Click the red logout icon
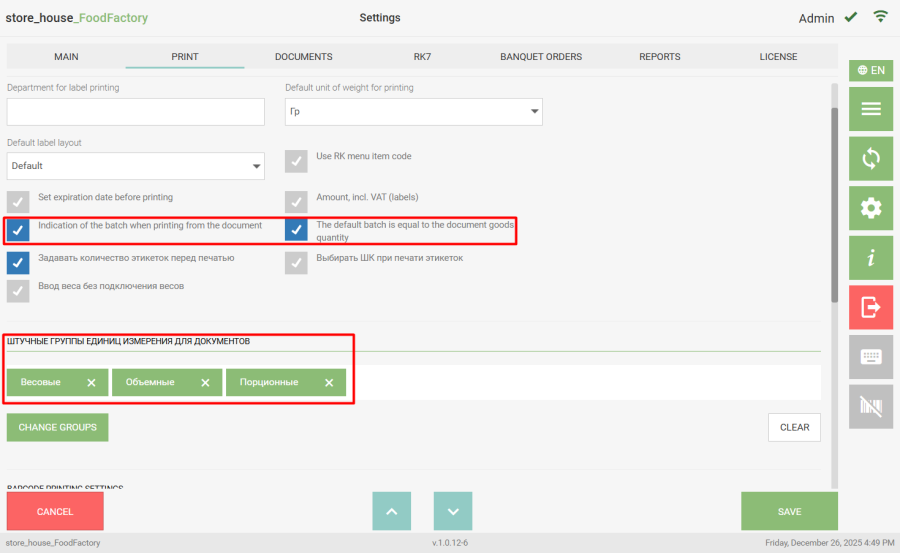Image resolution: width=900 pixels, height=553 pixels. pyautogui.click(x=870, y=307)
